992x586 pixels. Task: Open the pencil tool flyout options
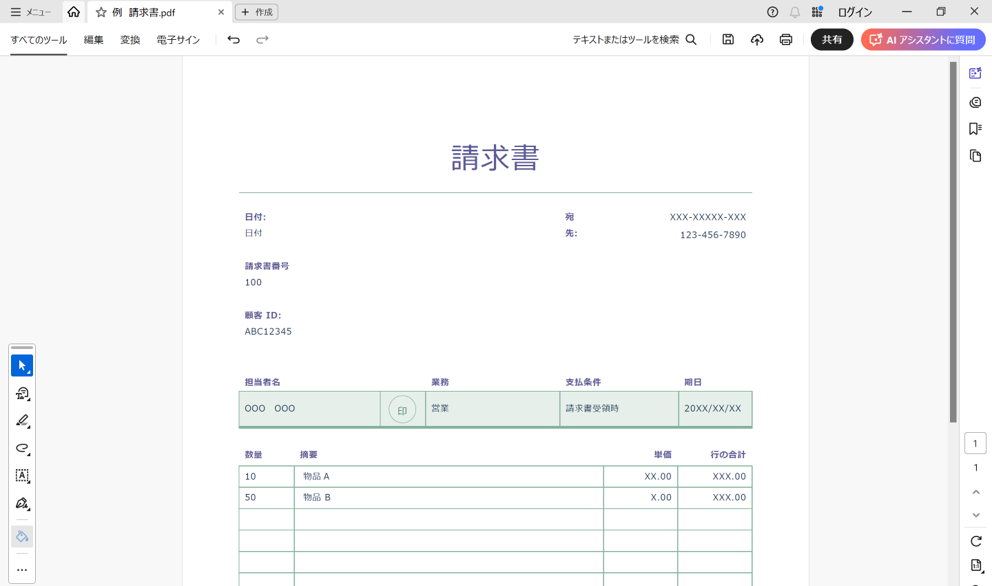coord(30,429)
